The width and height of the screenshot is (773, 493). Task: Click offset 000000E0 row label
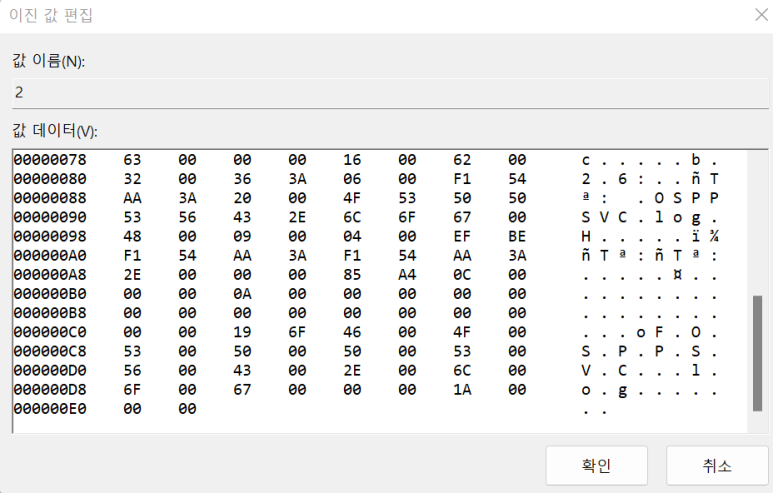click(50, 409)
